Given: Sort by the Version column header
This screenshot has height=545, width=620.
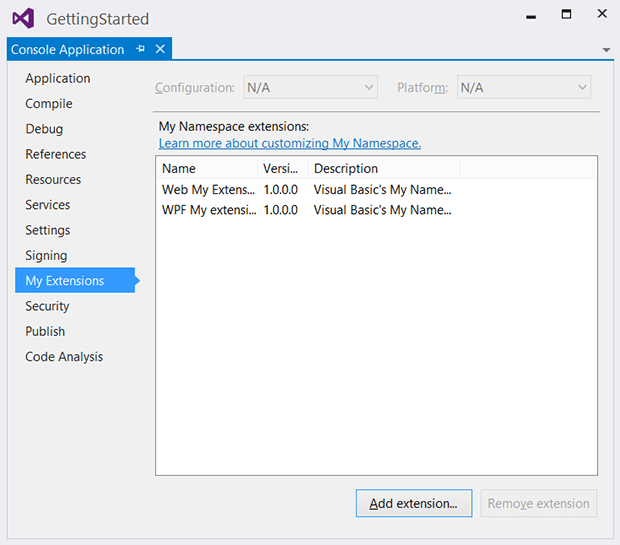Looking at the screenshot, I should pos(283,168).
